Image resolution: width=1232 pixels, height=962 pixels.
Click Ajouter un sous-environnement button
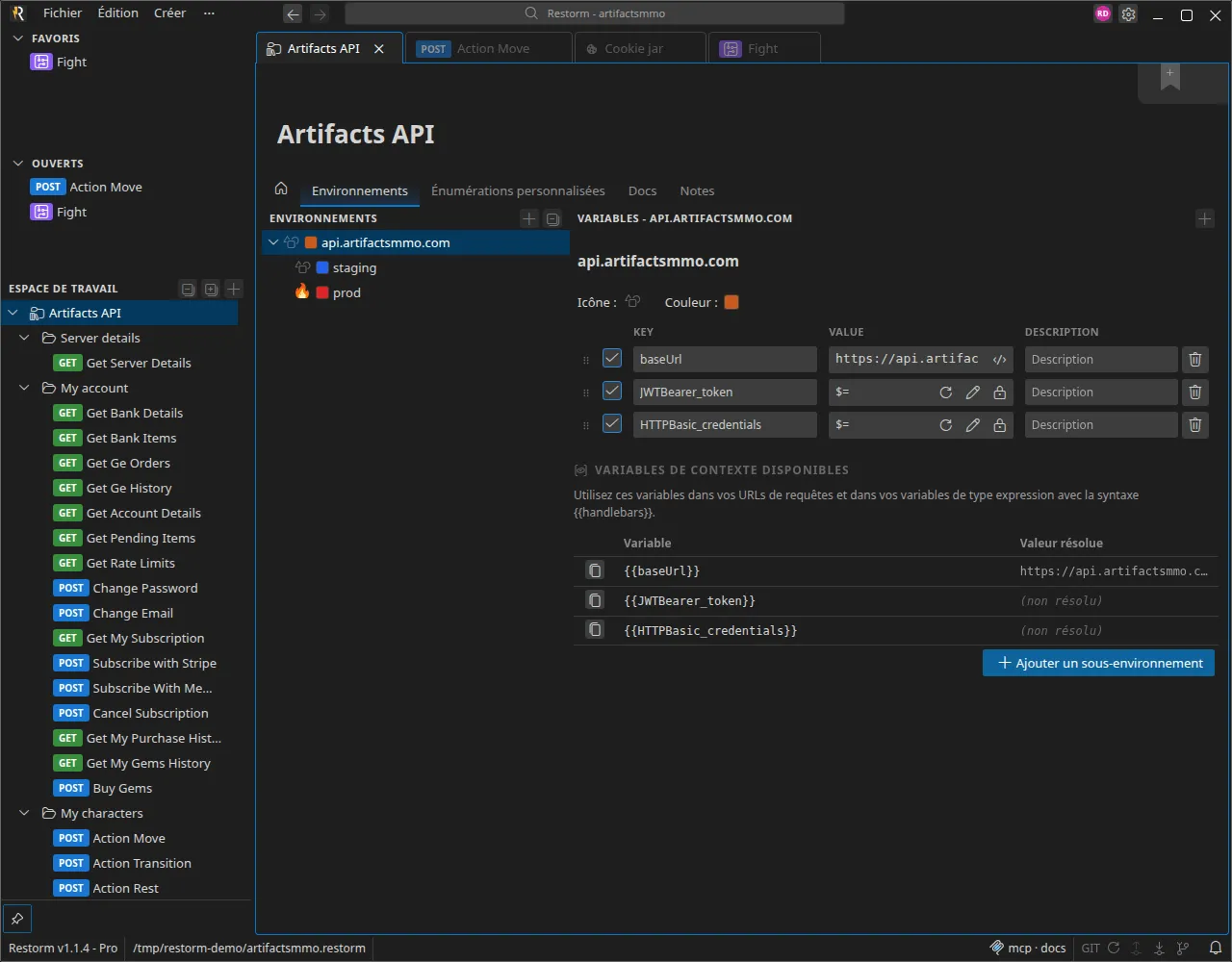[1098, 663]
